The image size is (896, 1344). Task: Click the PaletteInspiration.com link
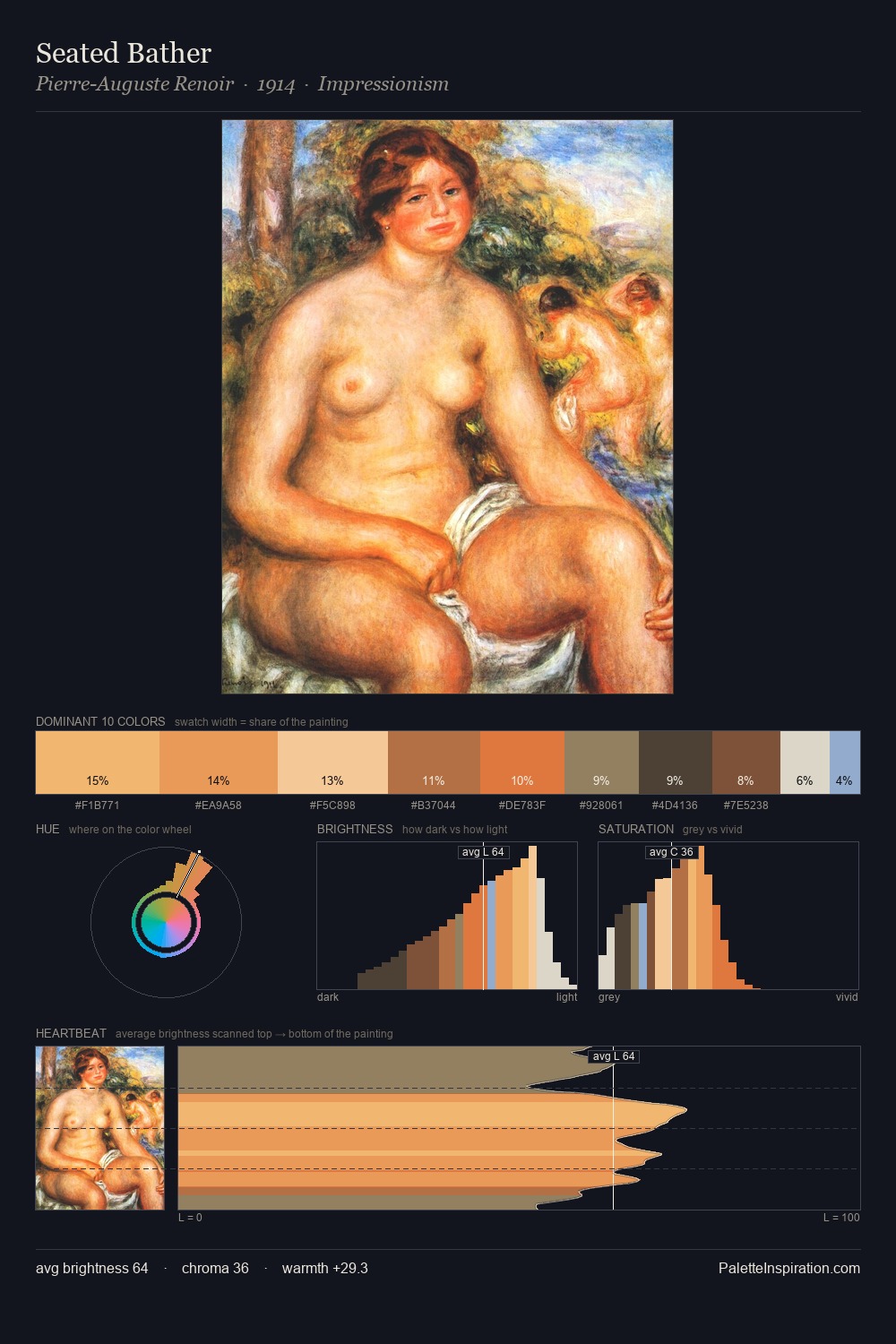789,1268
